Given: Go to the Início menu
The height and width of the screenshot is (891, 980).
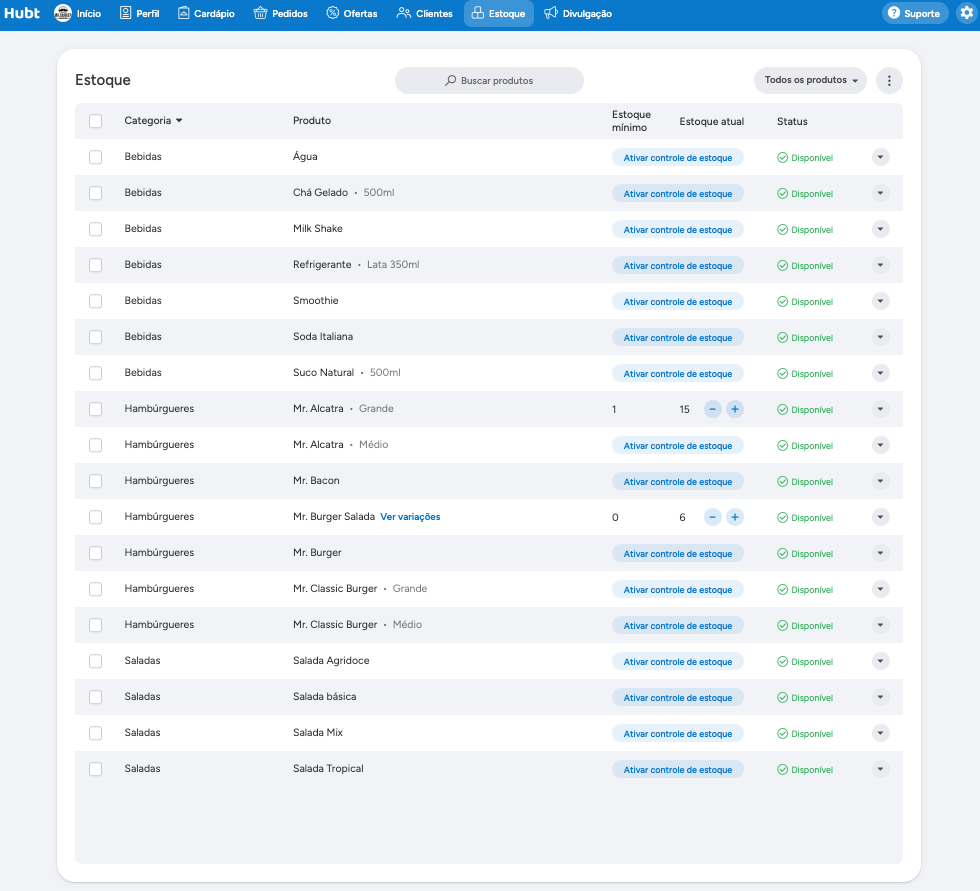Looking at the screenshot, I should [x=78, y=13].
